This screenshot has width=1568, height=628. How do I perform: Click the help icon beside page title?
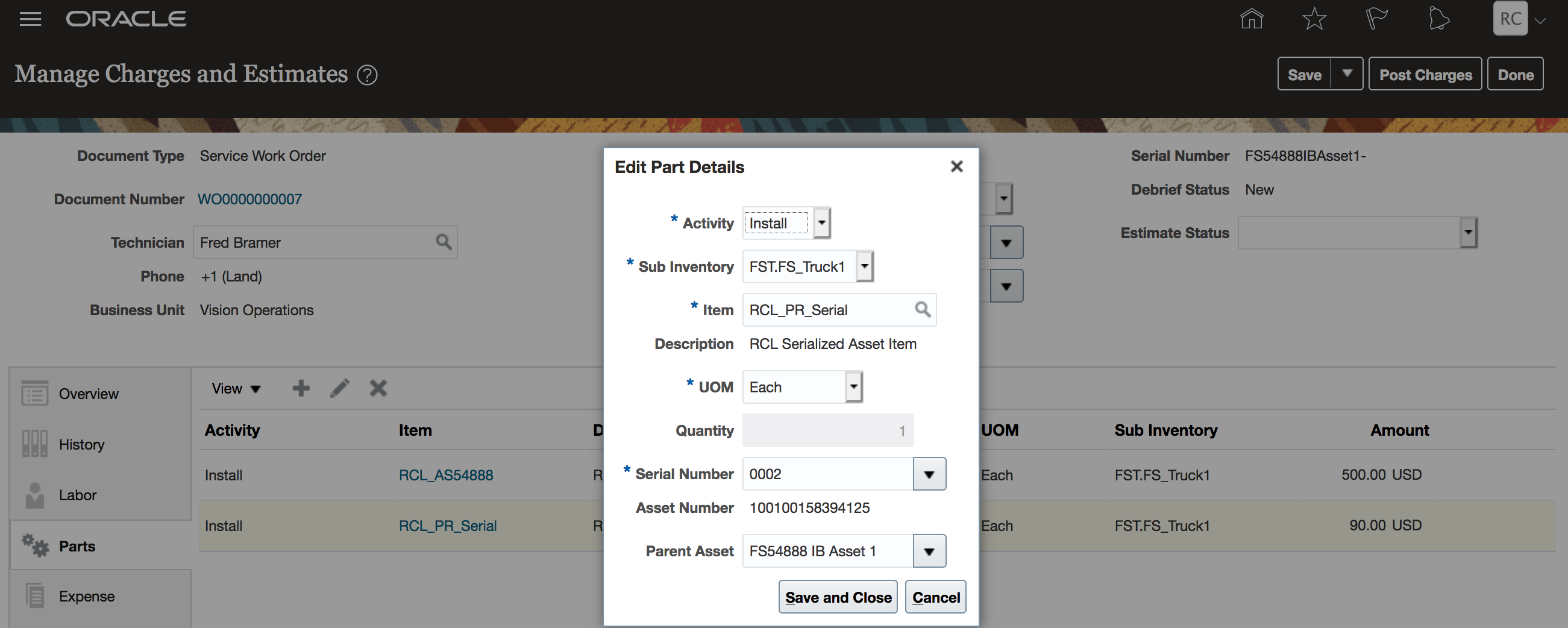[367, 75]
